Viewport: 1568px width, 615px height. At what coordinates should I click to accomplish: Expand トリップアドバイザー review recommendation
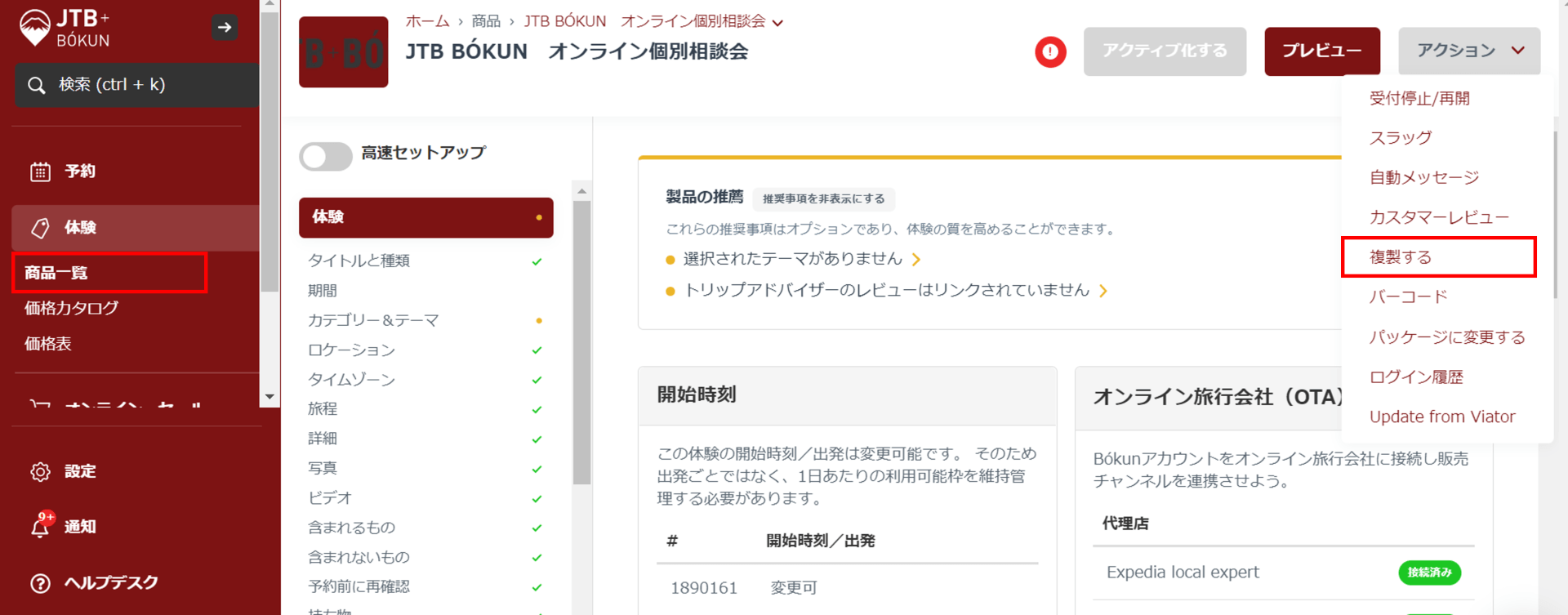(x=1103, y=291)
